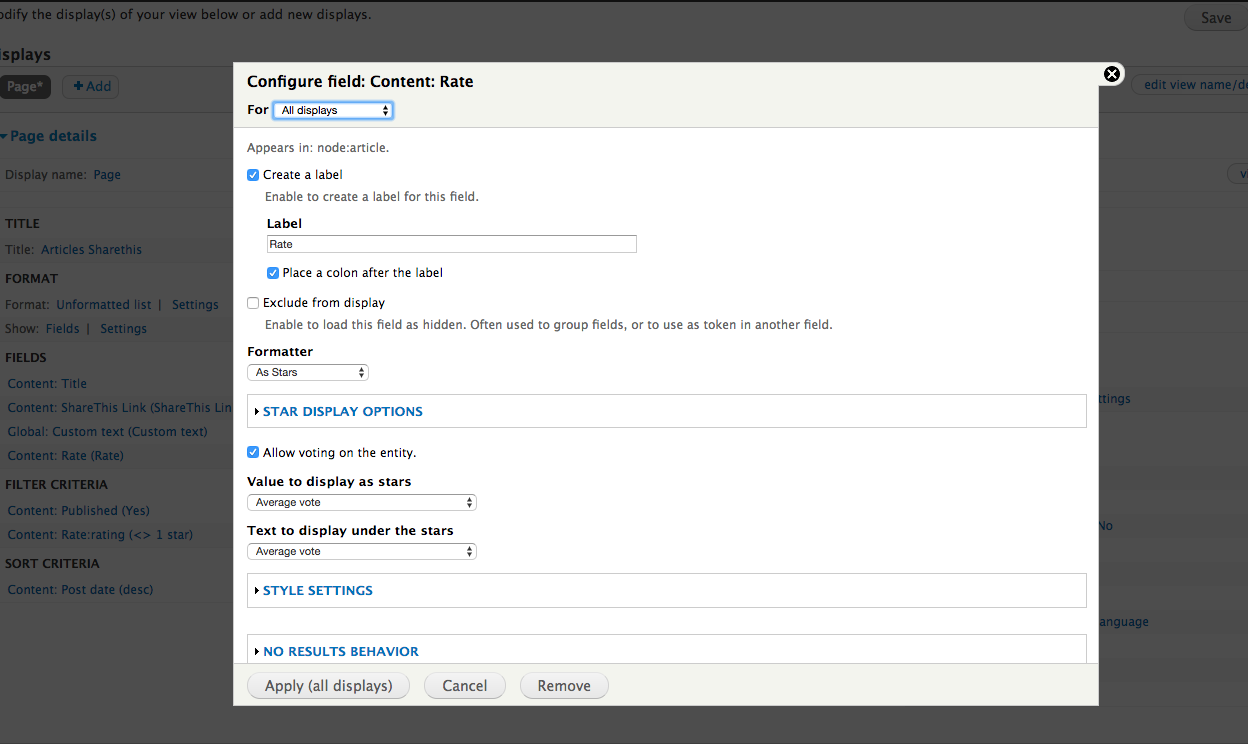Image resolution: width=1248 pixels, height=744 pixels.
Task: Toggle the Create a label checkbox
Action: 253,175
